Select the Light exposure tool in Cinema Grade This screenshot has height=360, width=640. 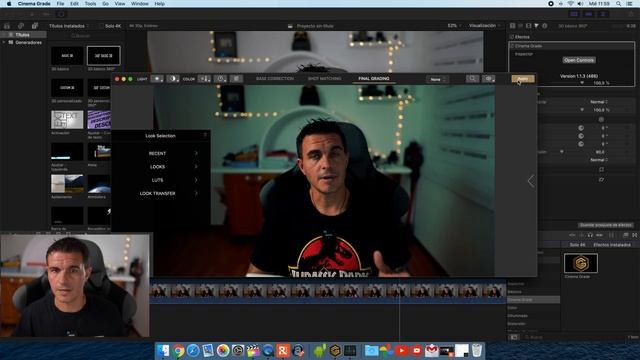click(x=157, y=78)
